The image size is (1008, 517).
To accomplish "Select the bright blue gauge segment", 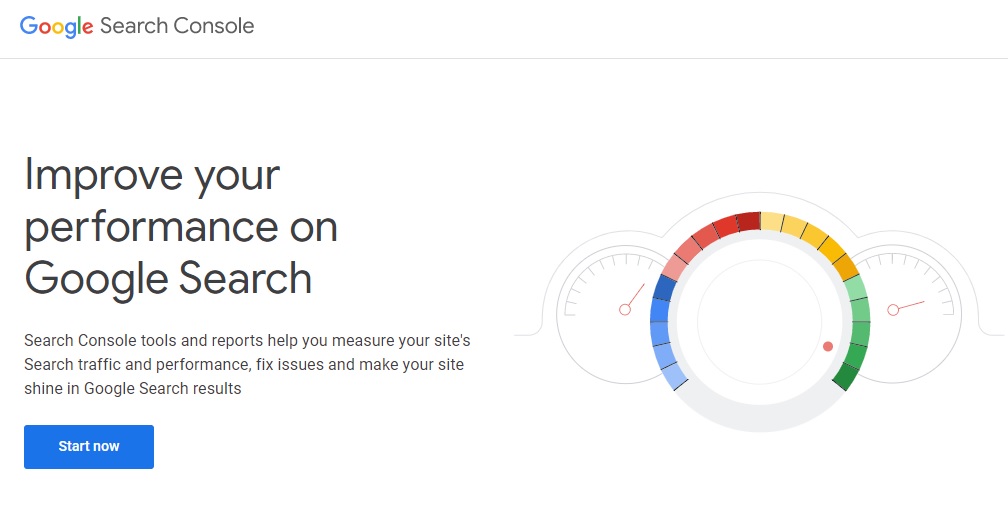I will point(660,310).
